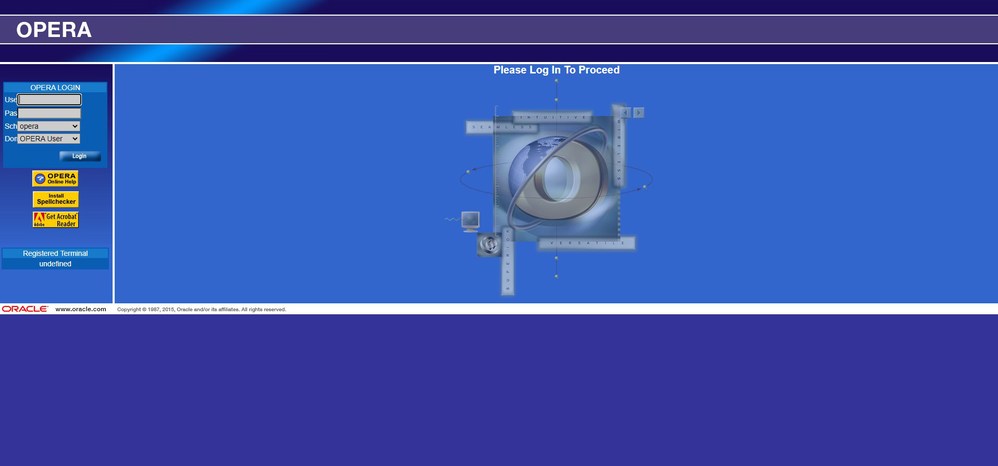The height and width of the screenshot is (466, 998).
Task: Click the Install Spellchecker badge
Action: (x=55, y=199)
